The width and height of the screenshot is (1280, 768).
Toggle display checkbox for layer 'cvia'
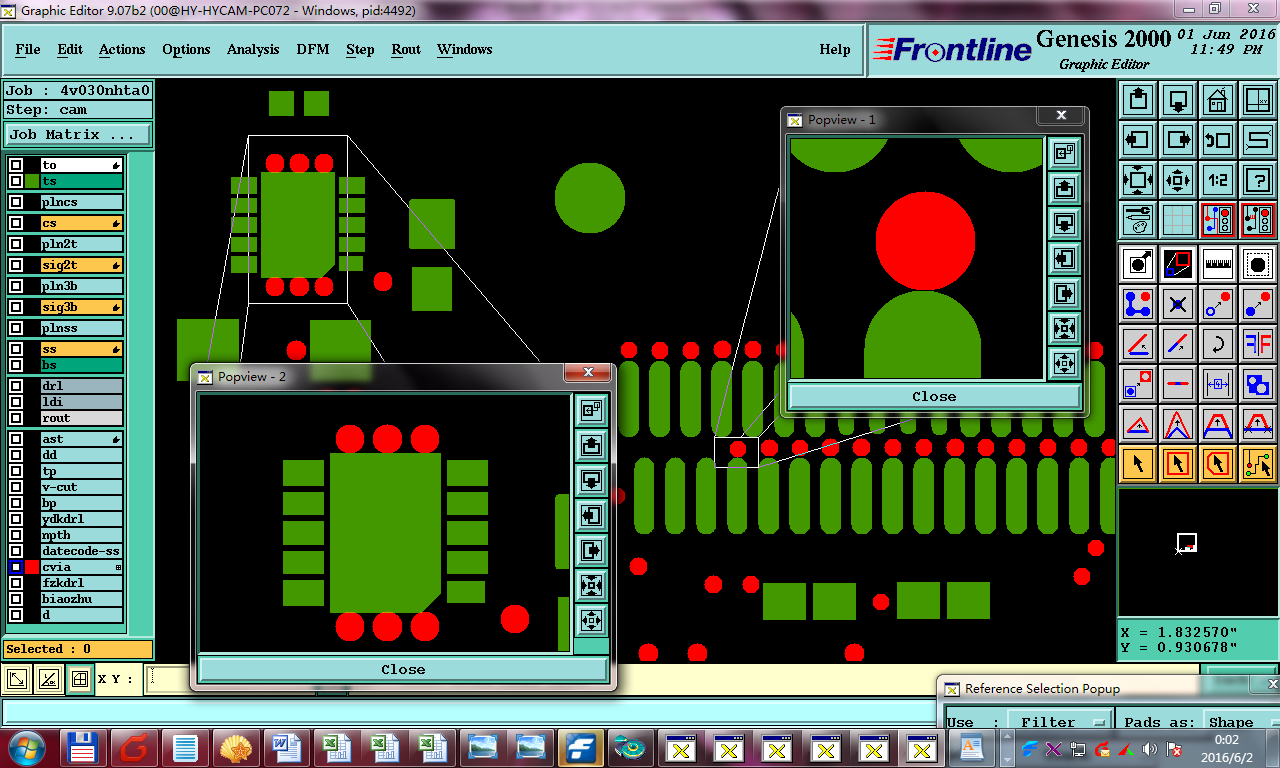click(x=16, y=567)
